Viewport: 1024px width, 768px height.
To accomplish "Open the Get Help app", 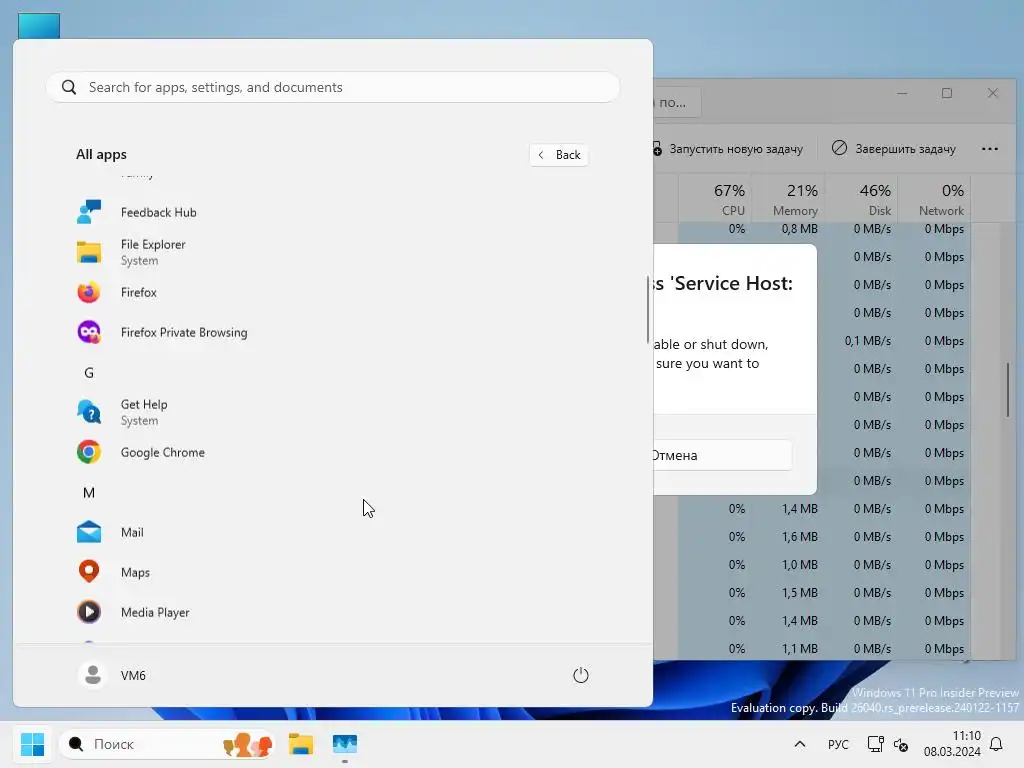I will (x=144, y=412).
